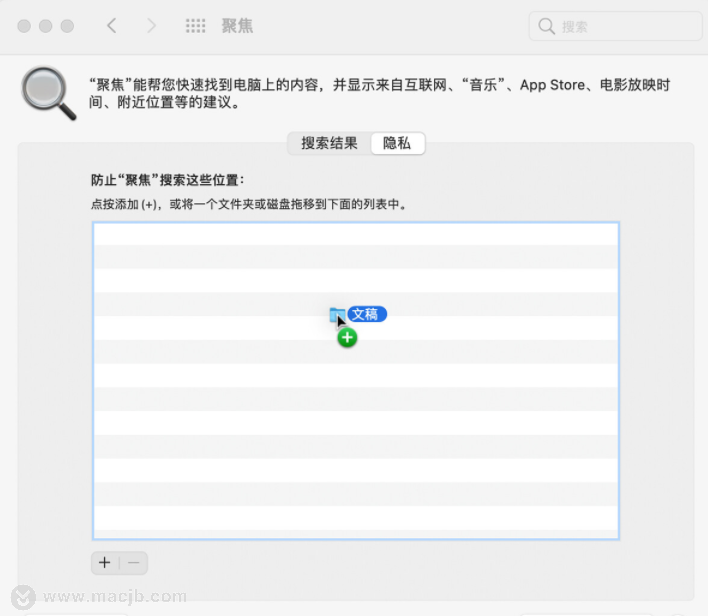The height and width of the screenshot is (616, 708).
Task: Click the green zoom window button
Action: click(x=67, y=26)
